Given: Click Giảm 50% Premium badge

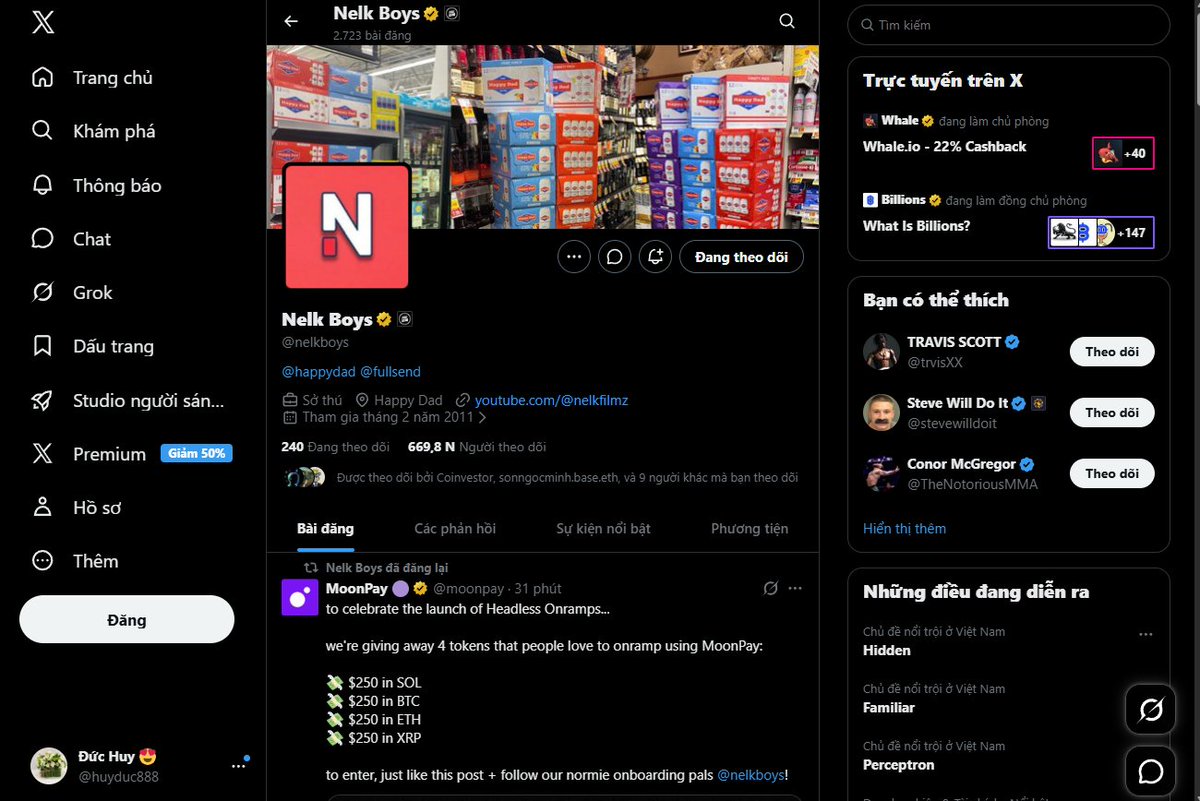Looking at the screenshot, I should (x=197, y=453).
